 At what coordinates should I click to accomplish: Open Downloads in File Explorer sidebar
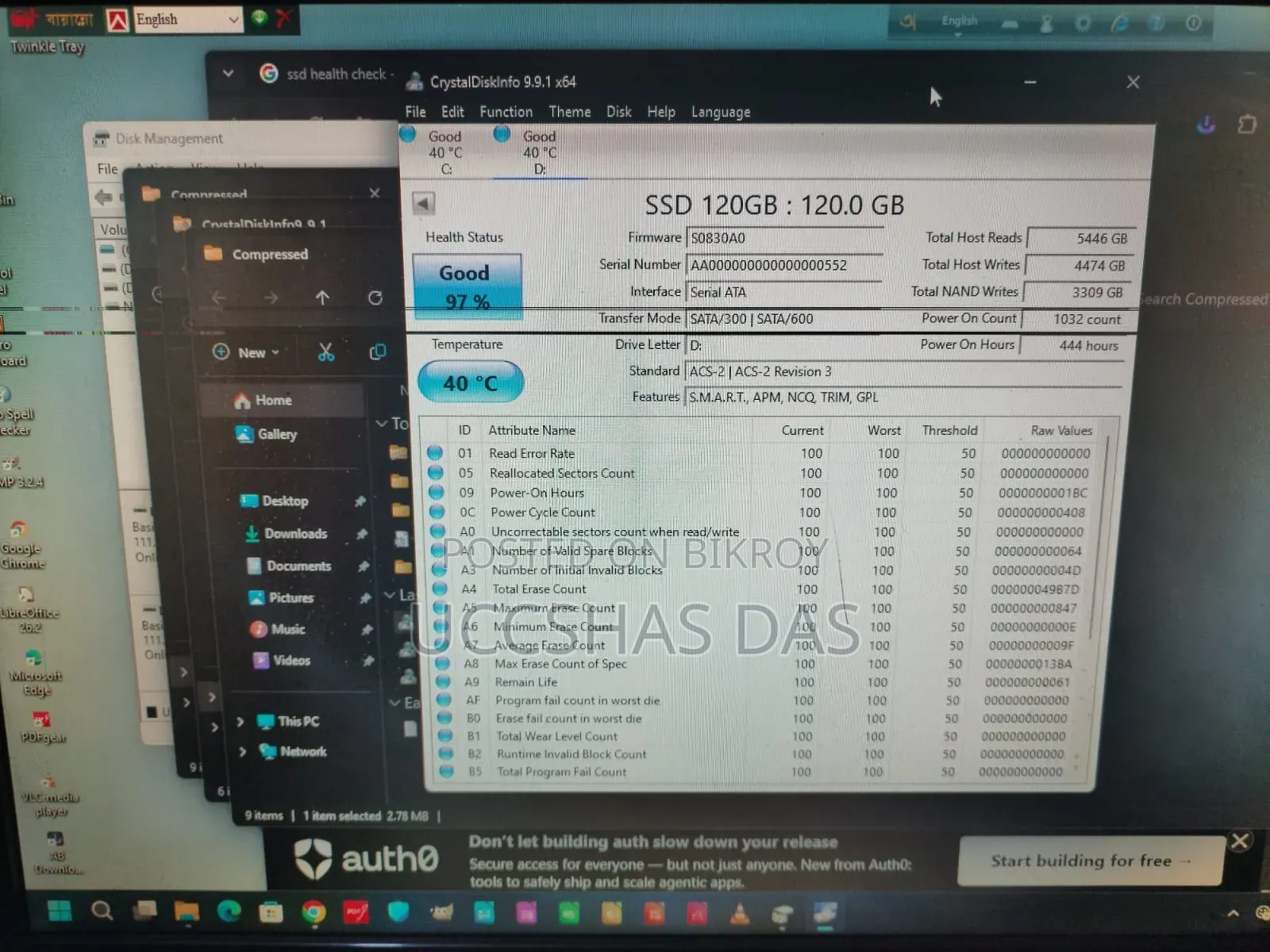[x=286, y=533]
